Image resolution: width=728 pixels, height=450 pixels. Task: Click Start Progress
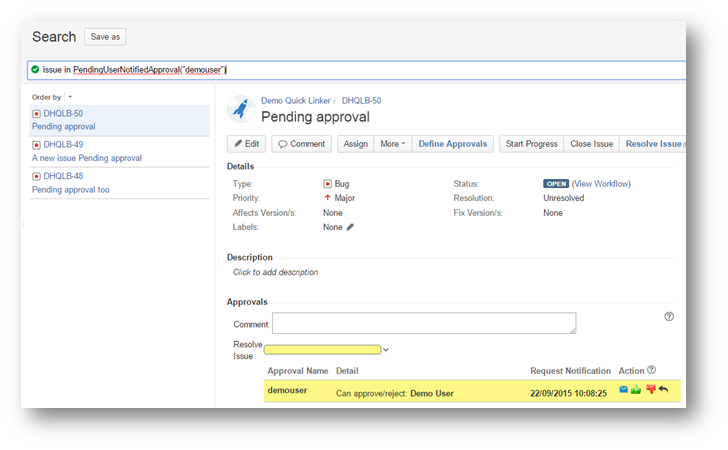532,144
